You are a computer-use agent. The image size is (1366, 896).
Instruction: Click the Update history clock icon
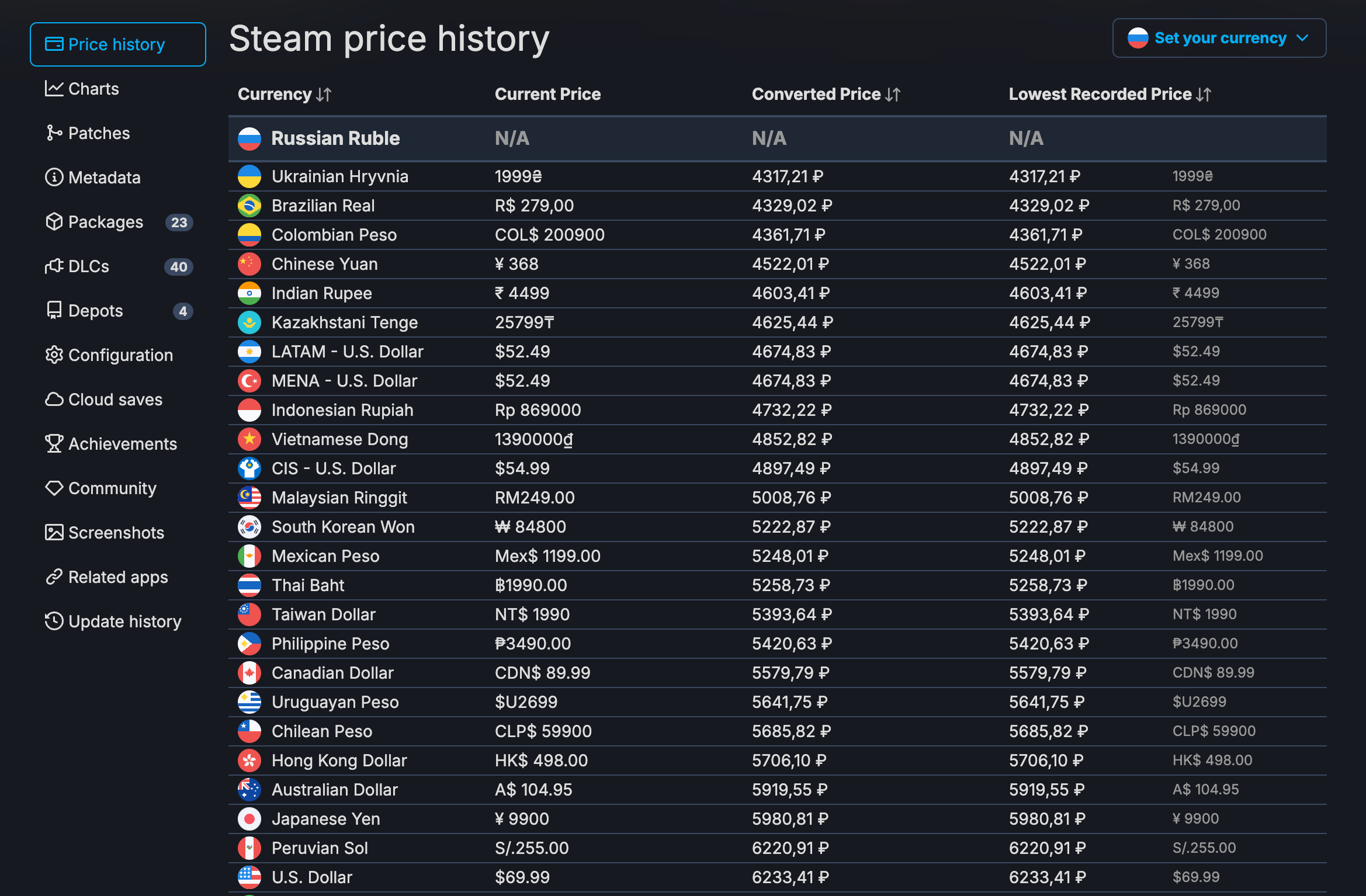tap(54, 621)
